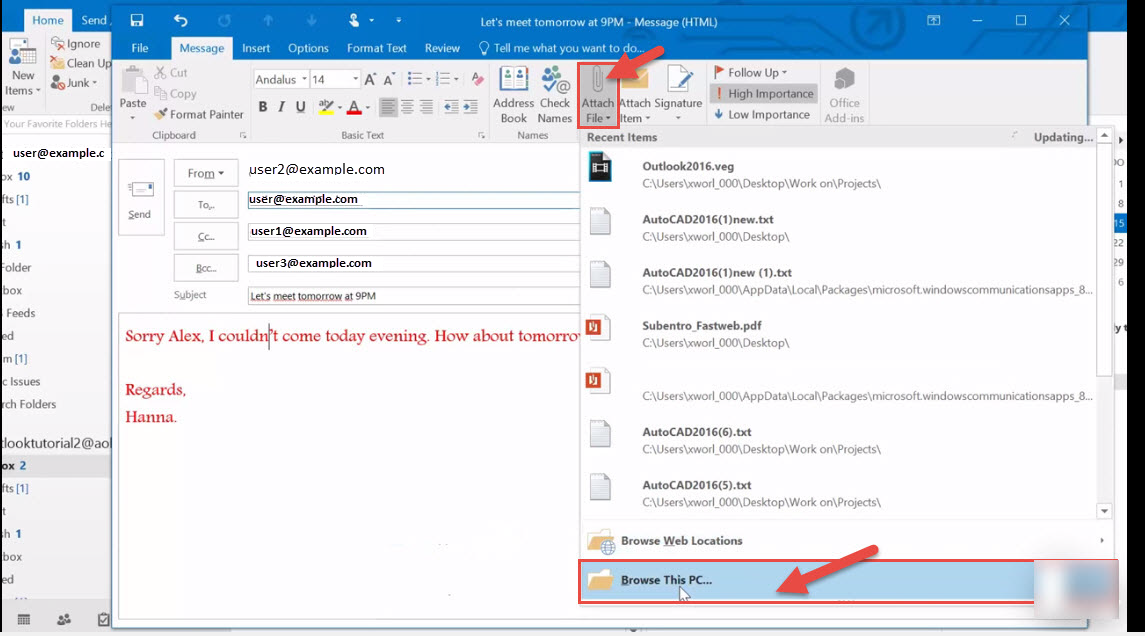Choose Browse This PC option
The width and height of the screenshot is (1145, 636).
tap(666, 581)
